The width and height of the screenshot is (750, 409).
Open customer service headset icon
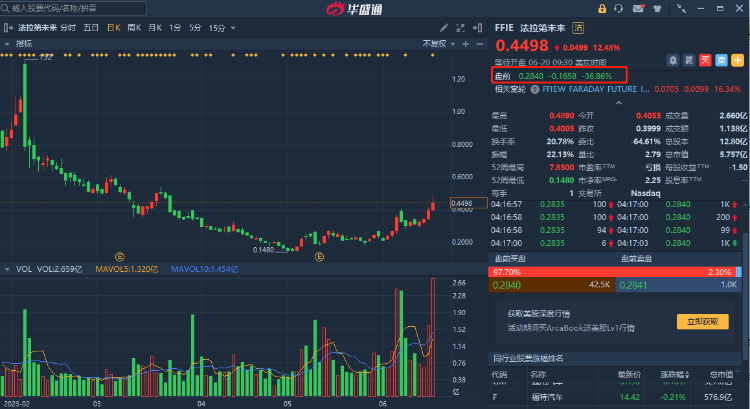coord(618,9)
